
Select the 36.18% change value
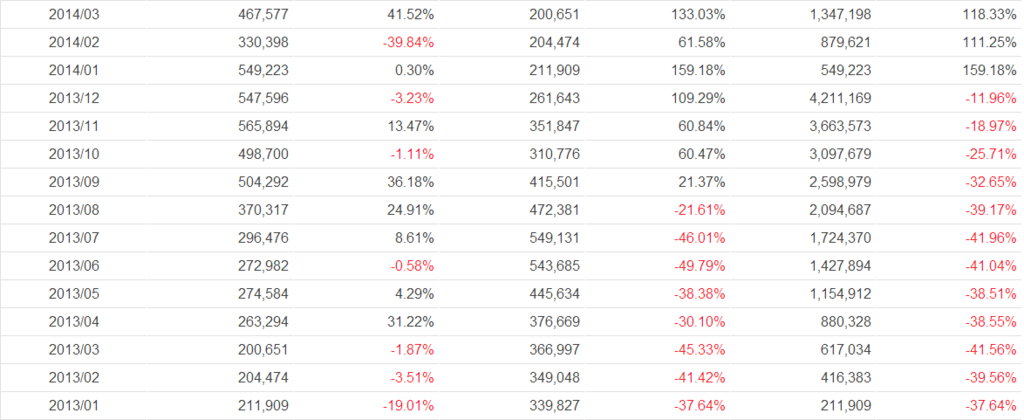[411, 212]
